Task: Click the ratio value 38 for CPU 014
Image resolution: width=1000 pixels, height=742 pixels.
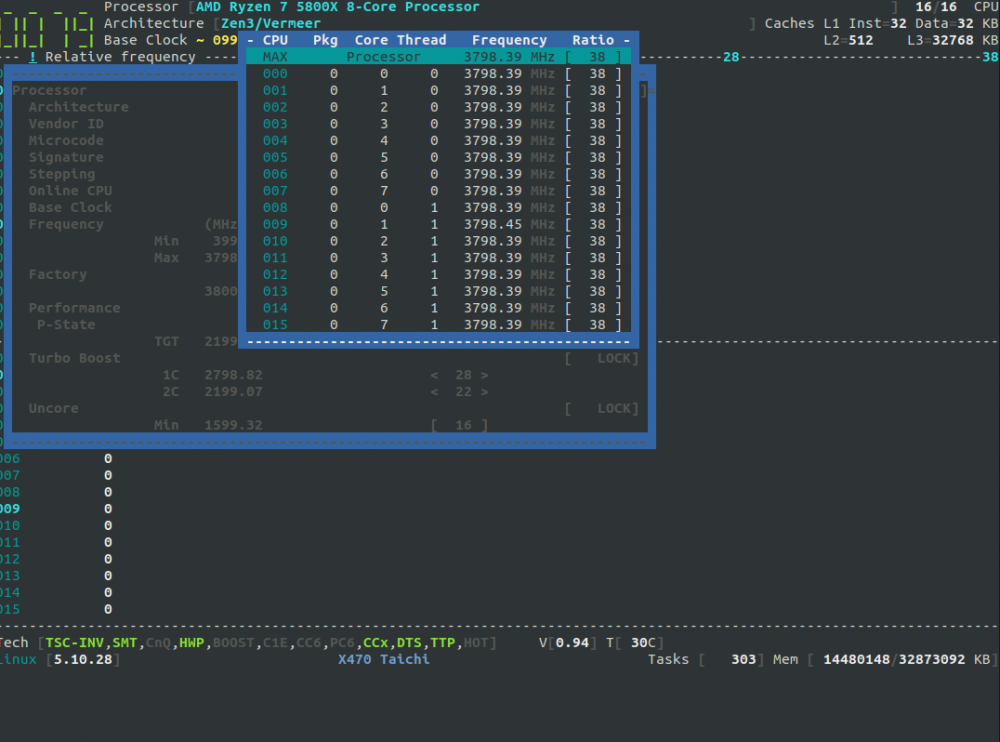Action: point(598,308)
